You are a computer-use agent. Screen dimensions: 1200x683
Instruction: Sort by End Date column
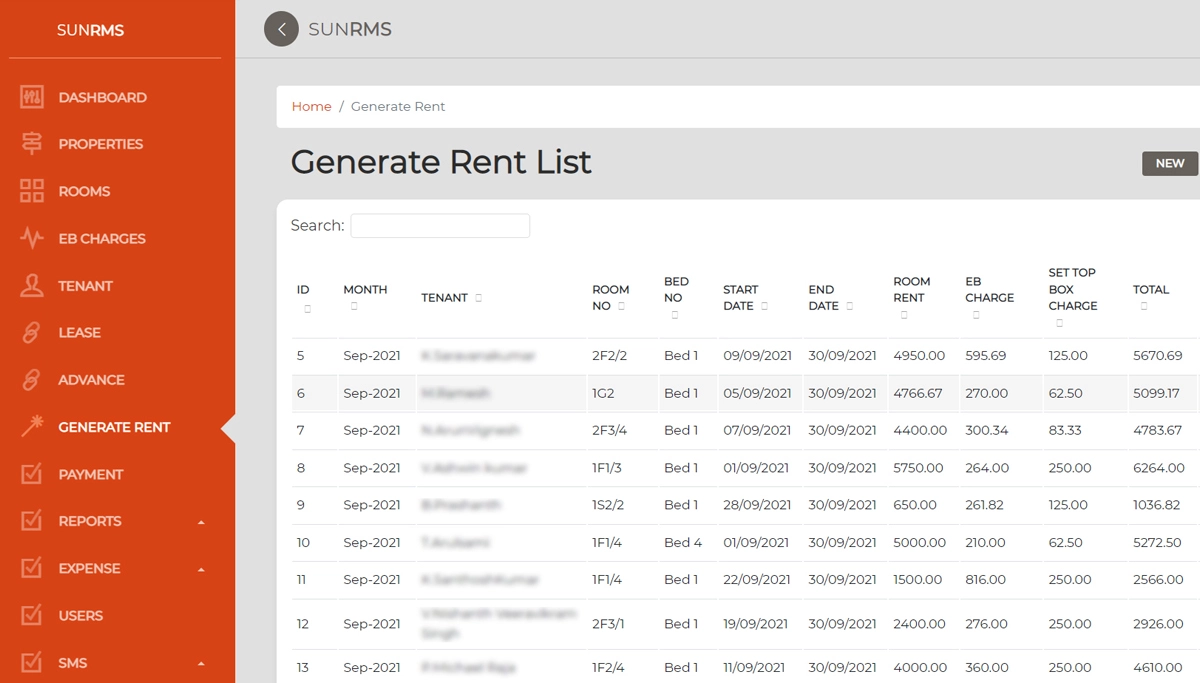[x=849, y=306]
